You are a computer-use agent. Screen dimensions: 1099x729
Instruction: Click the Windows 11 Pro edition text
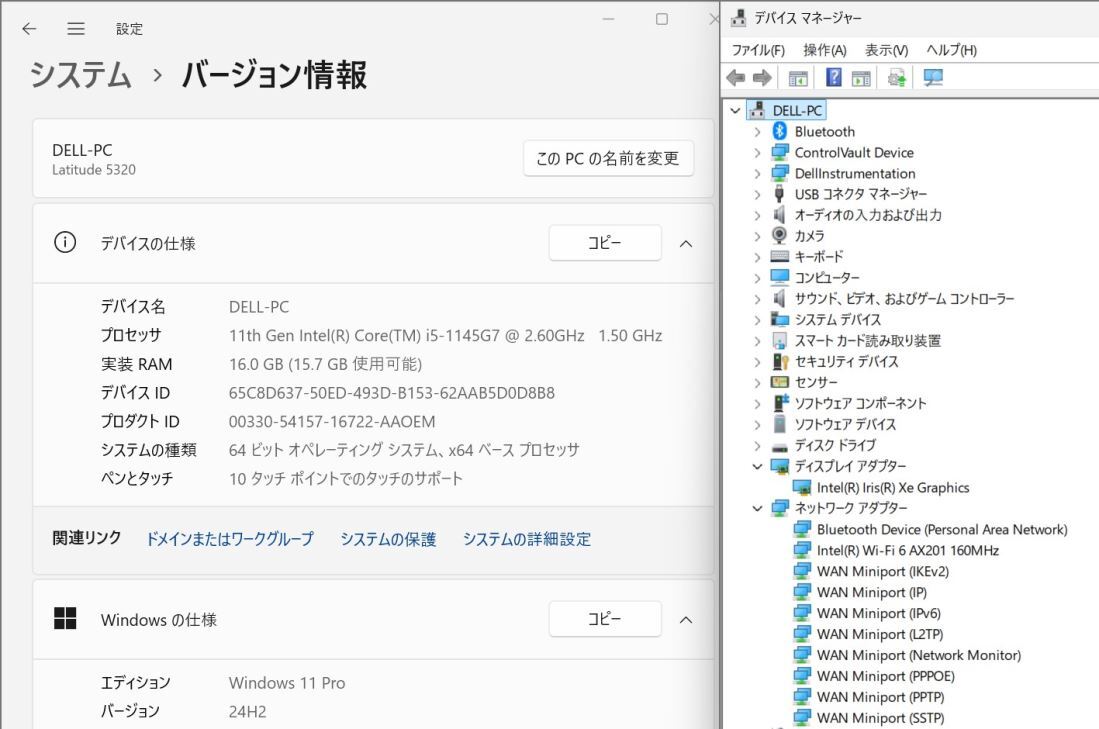(287, 683)
